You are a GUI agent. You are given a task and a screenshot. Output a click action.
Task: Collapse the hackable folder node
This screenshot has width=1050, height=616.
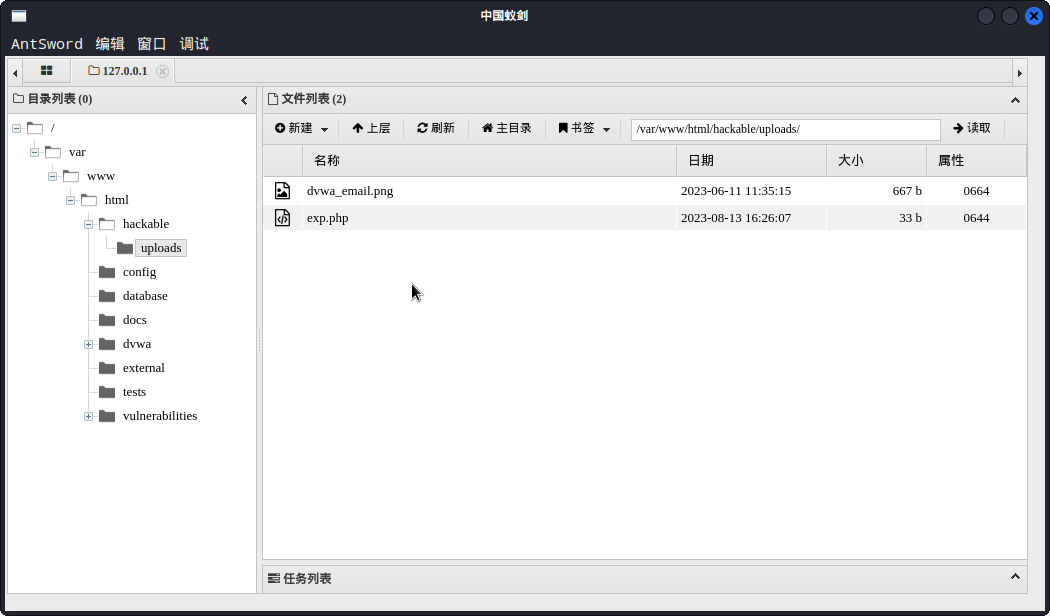[88, 224]
